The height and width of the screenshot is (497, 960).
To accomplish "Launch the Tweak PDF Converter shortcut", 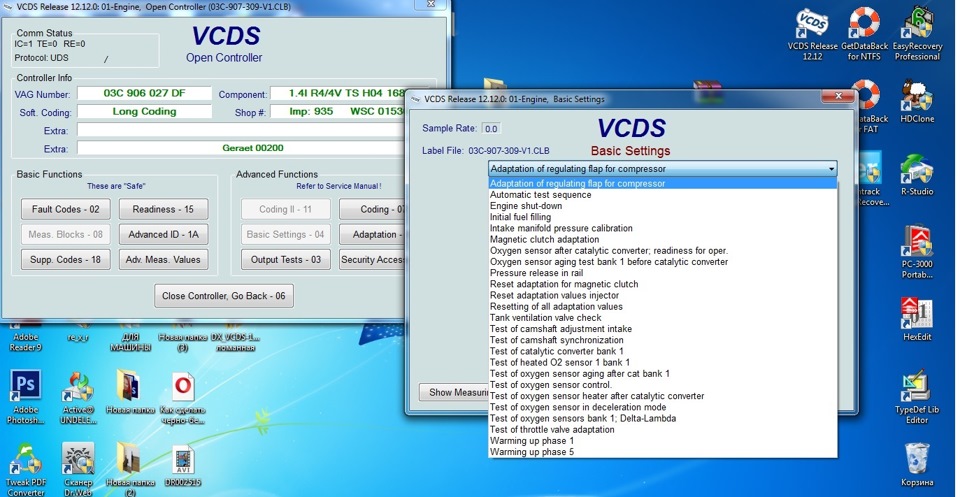I will [26, 470].
